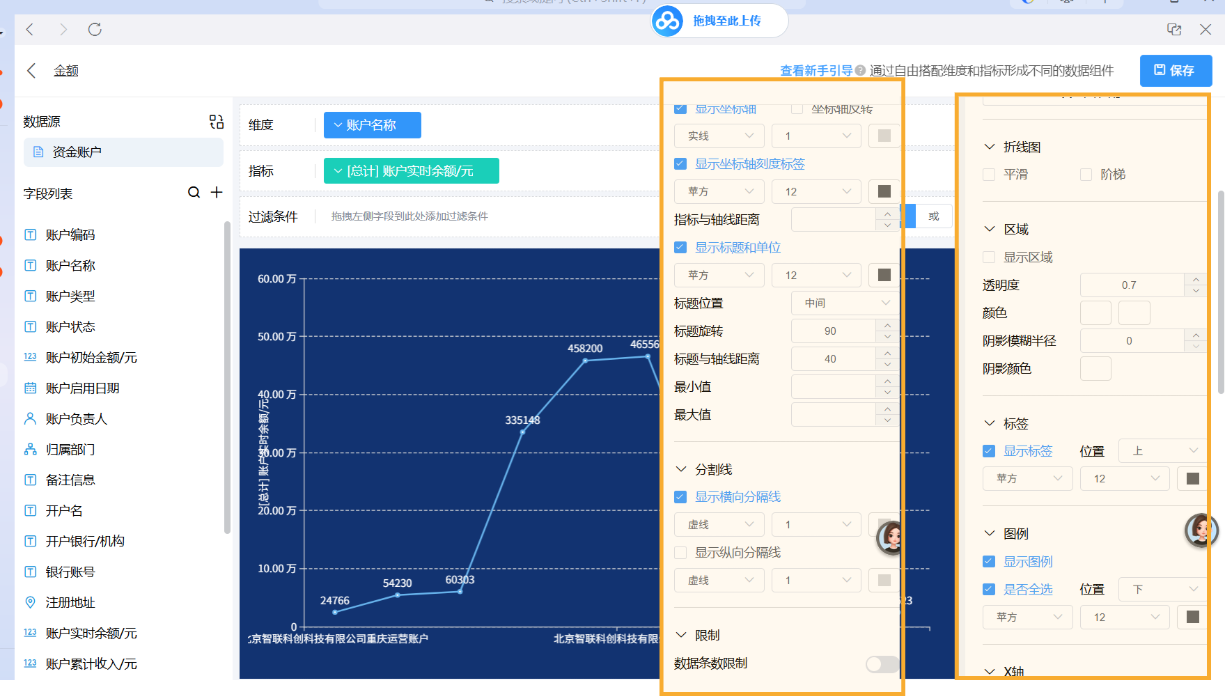Click the 最小值 input field

coord(832,386)
